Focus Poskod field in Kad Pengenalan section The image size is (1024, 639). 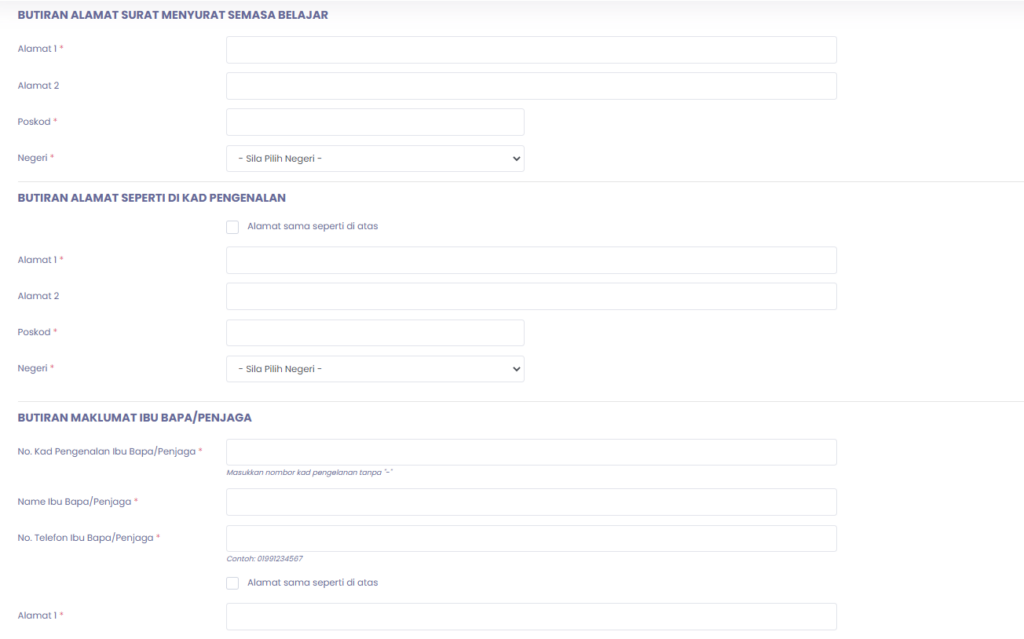click(x=375, y=333)
